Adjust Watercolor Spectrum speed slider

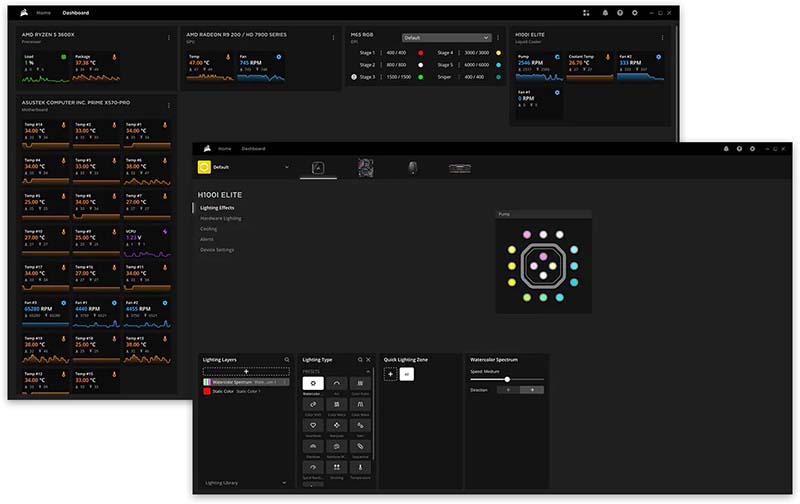tap(507, 380)
